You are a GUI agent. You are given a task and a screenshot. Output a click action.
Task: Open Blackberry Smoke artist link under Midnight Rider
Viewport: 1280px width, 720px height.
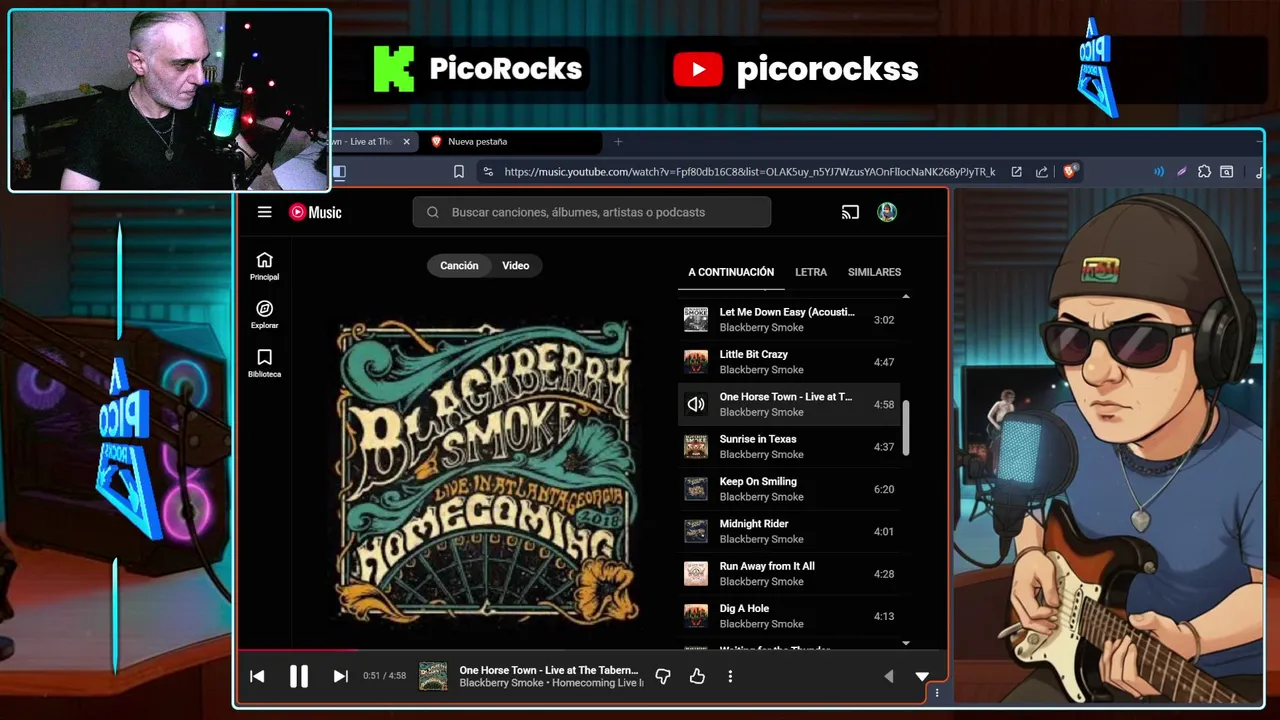coord(761,539)
